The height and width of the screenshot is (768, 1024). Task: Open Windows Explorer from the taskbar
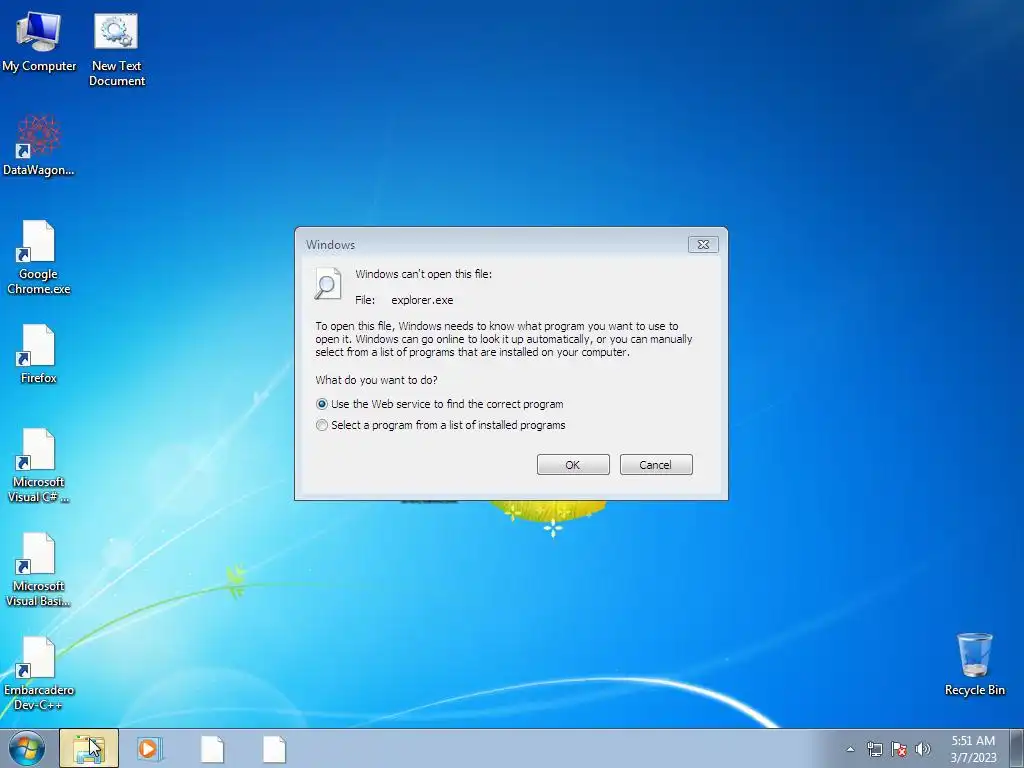(89, 748)
